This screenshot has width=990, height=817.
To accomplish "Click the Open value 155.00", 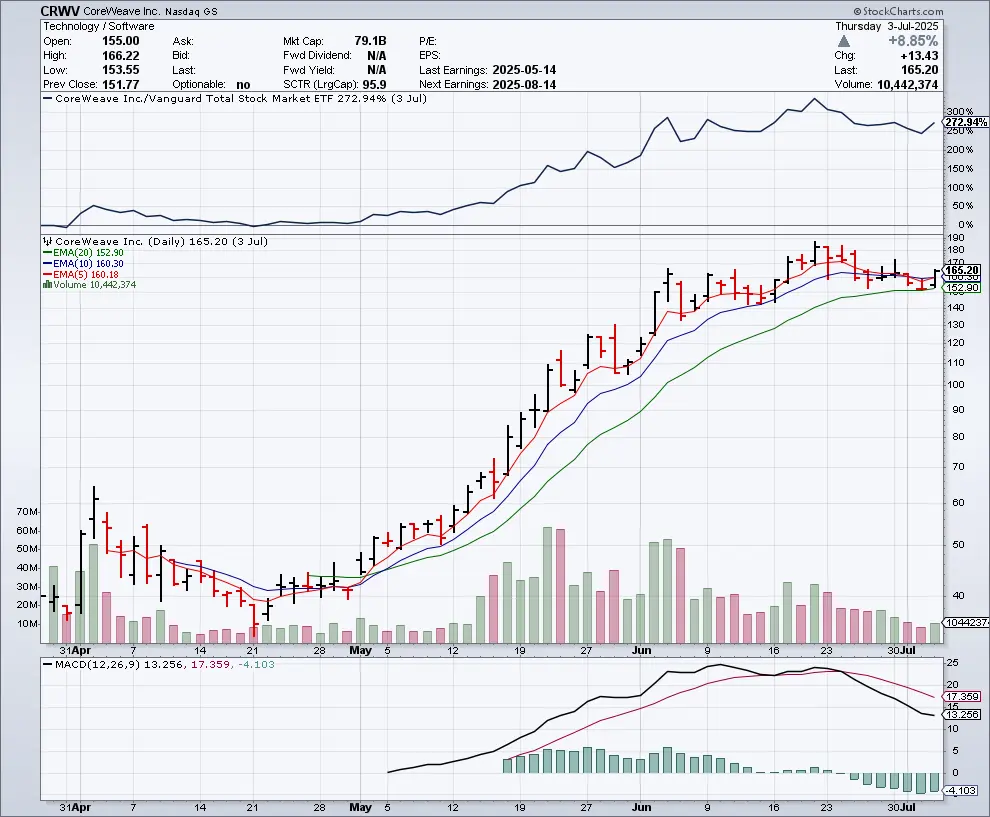I will (121, 41).
